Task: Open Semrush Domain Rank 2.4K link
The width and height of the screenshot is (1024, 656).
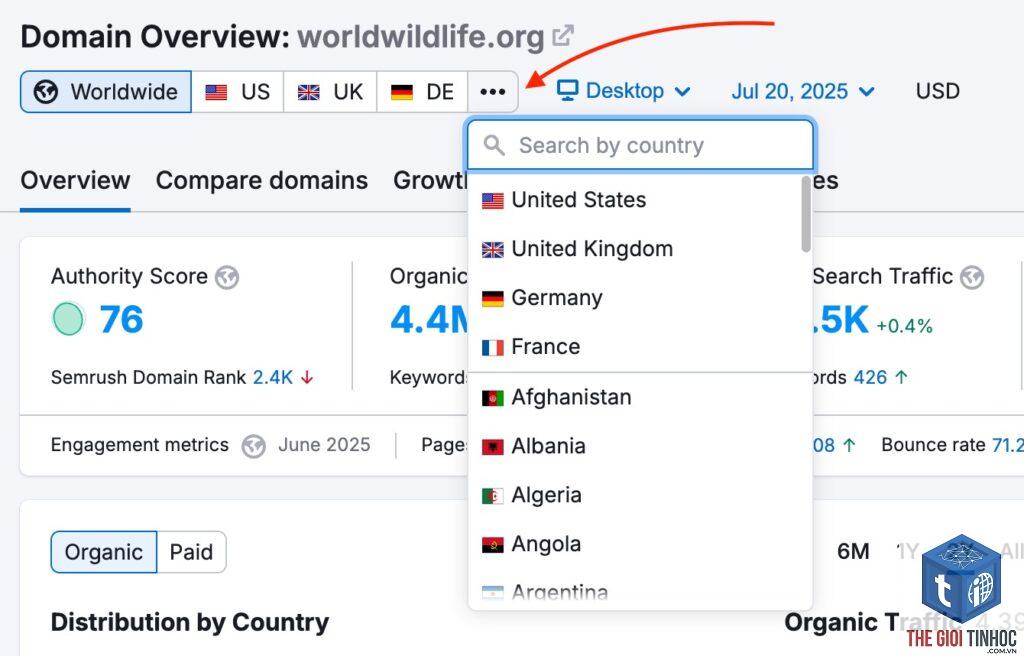Action: click(x=273, y=377)
